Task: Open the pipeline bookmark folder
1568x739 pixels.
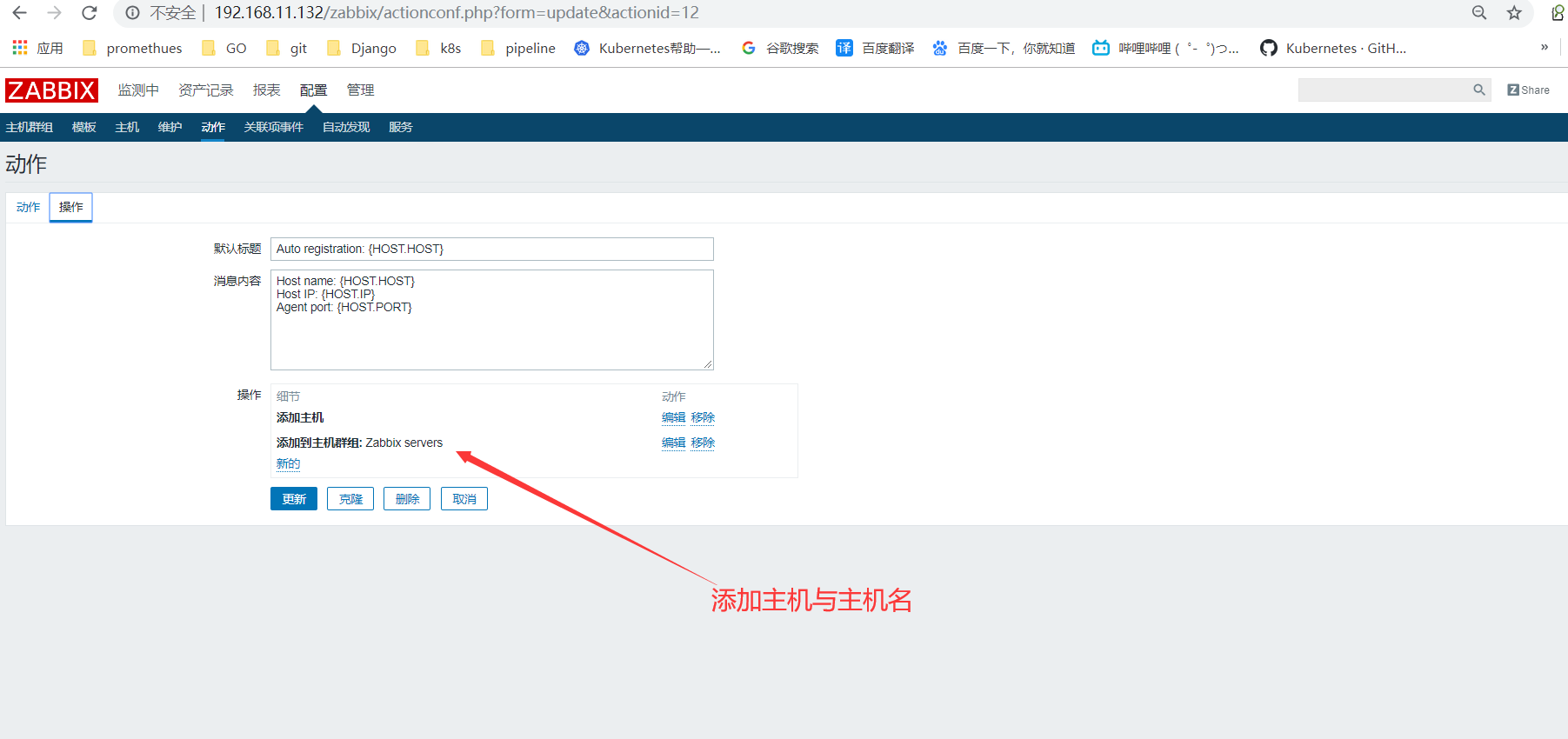Action: pyautogui.click(x=518, y=48)
